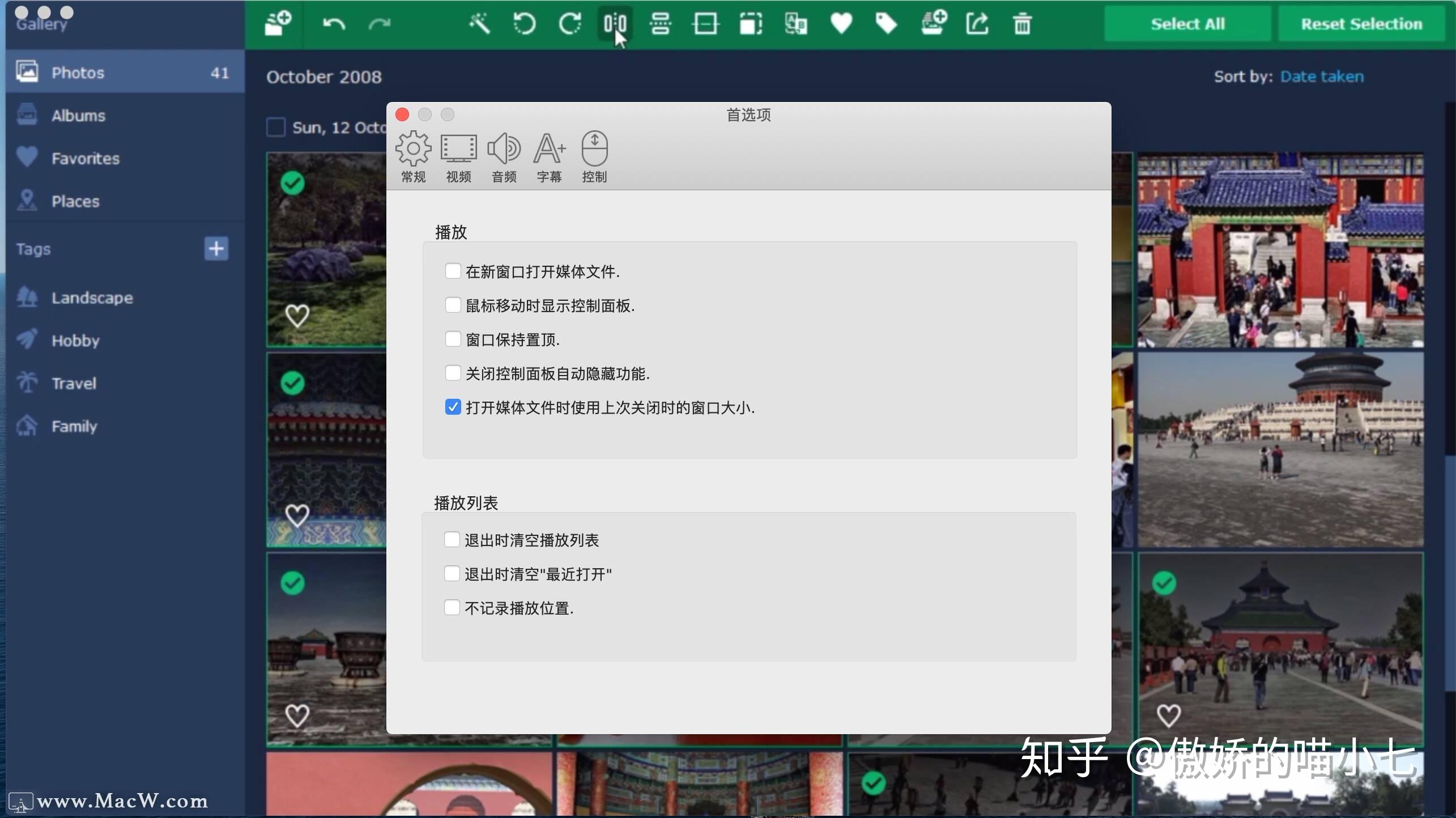
Task: Click the rotate left icon
Action: point(524,24)
